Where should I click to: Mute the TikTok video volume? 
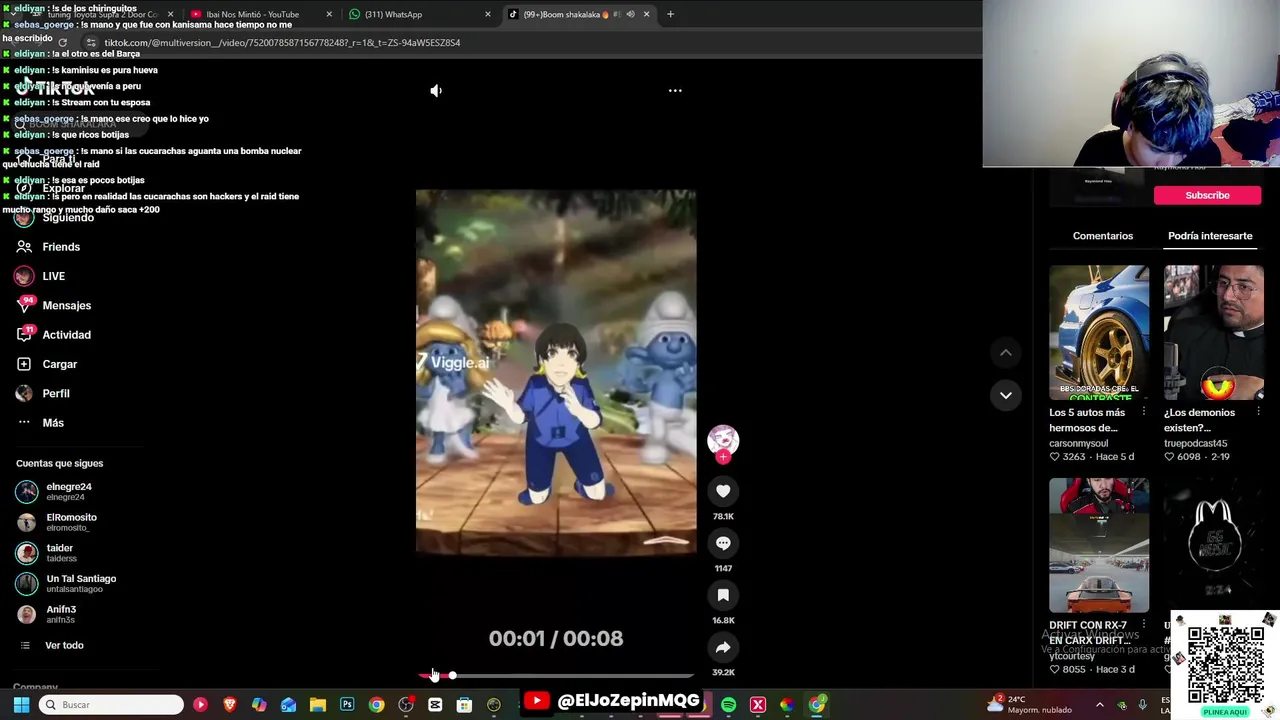(x=436, y=90)
